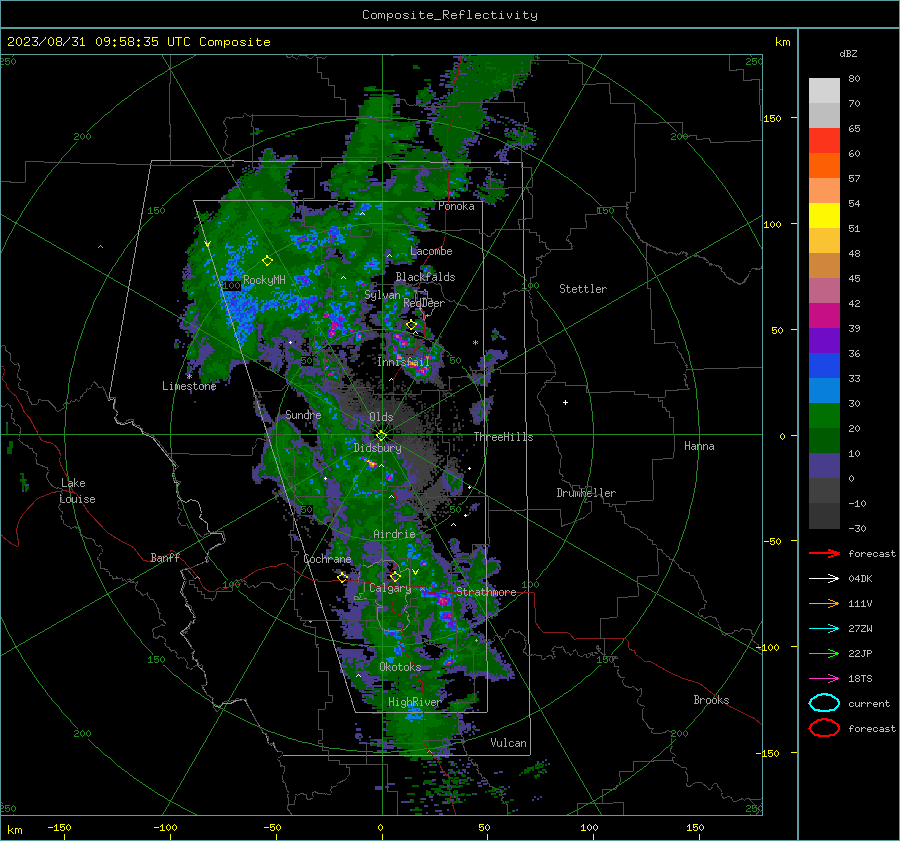Click the Brooks town label

tap(711, 700)
